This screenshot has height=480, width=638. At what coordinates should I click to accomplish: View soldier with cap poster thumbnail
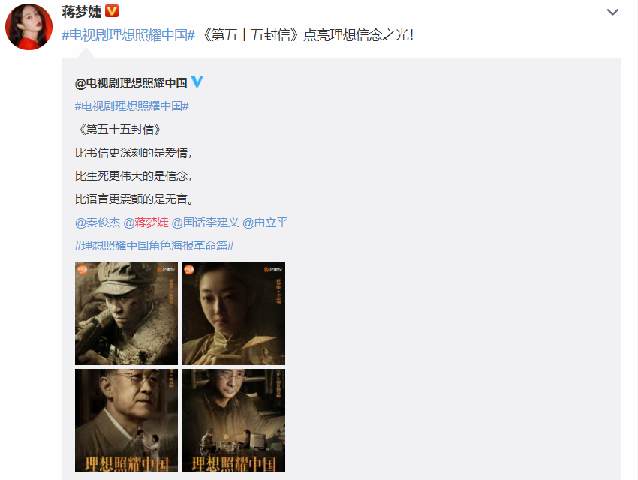(127, 313)
